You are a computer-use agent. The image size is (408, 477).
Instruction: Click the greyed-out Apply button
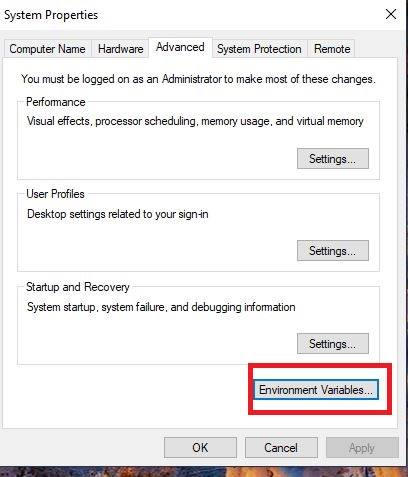[362, 448]
